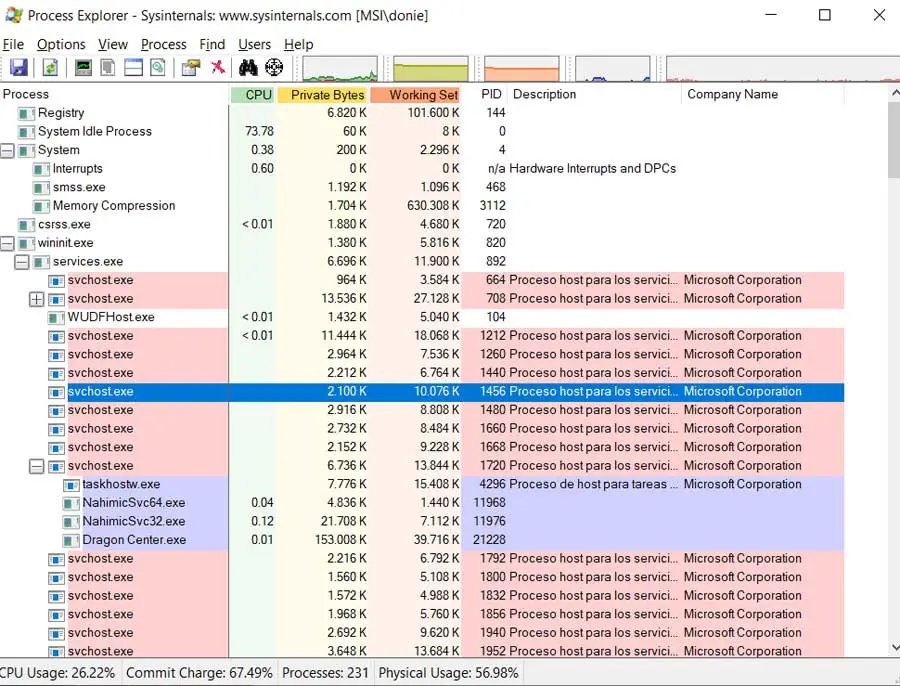Image resolution: width=900 pixels, height=686 pixels.
Task: Click the taskhostw.exe process icon
Action: (71, 485)
